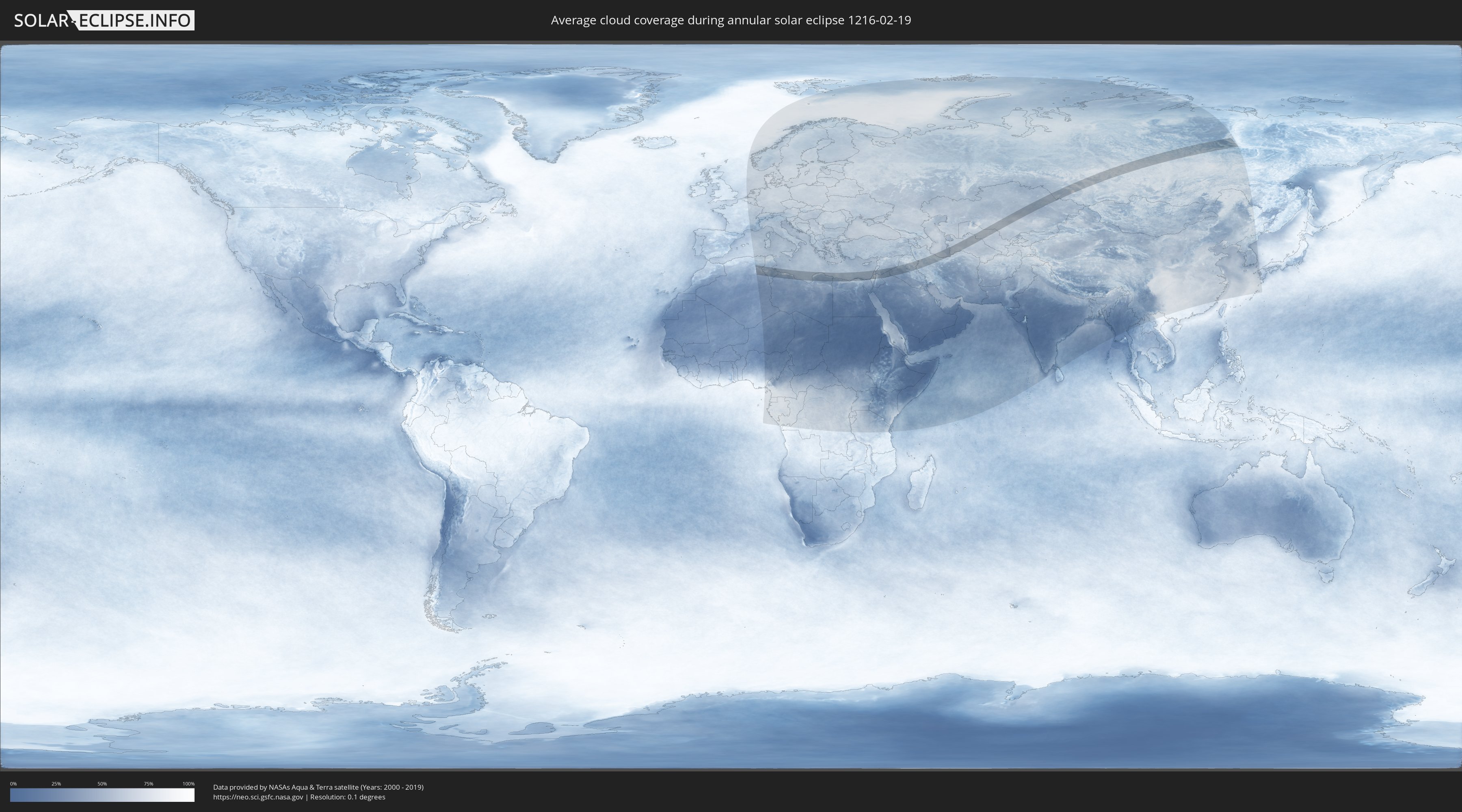Click the 50% legend label
1462x812 pixels.
coord(102,784)
